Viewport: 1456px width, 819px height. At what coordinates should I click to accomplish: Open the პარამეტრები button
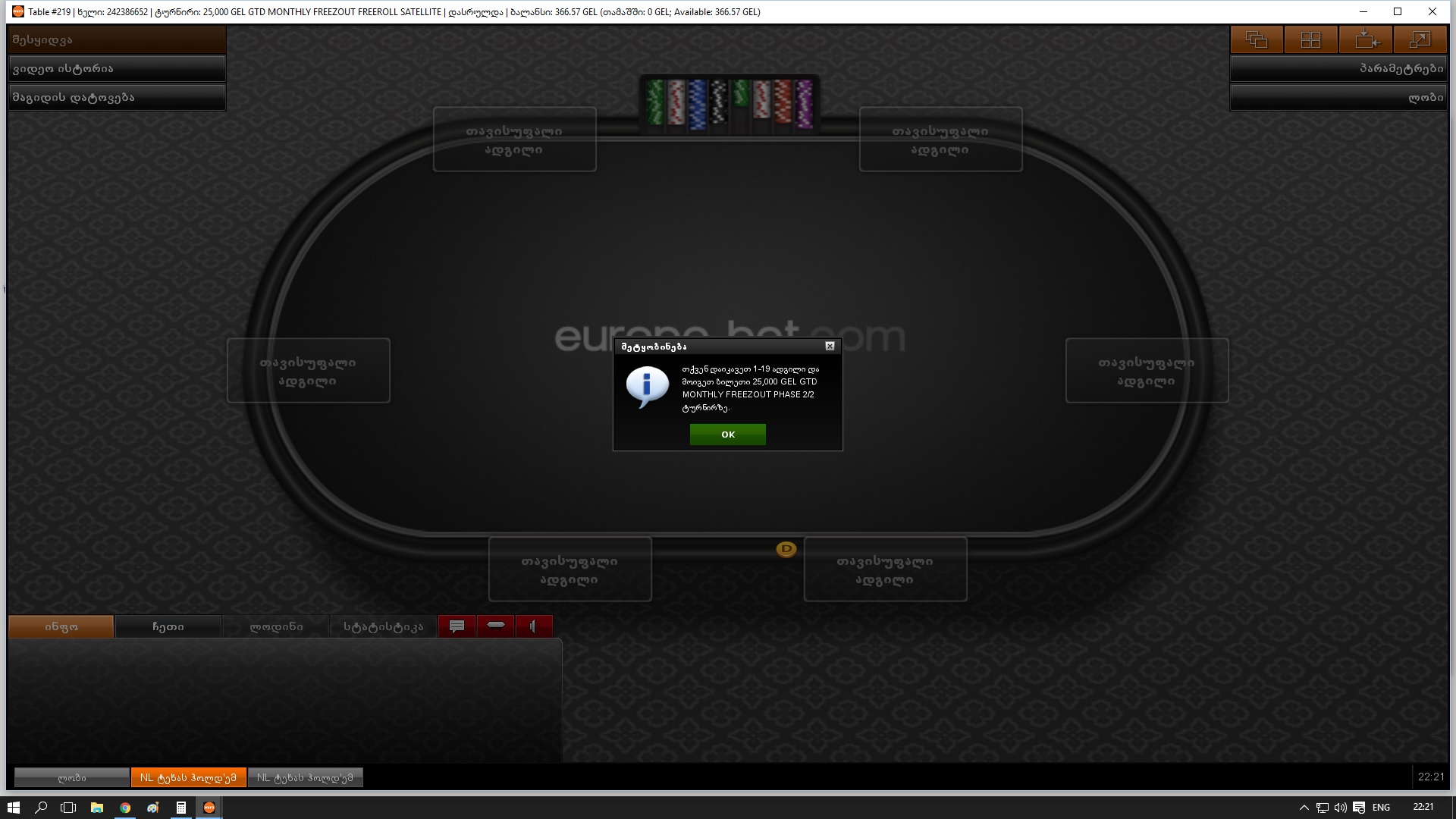[x=1338, y=68]
